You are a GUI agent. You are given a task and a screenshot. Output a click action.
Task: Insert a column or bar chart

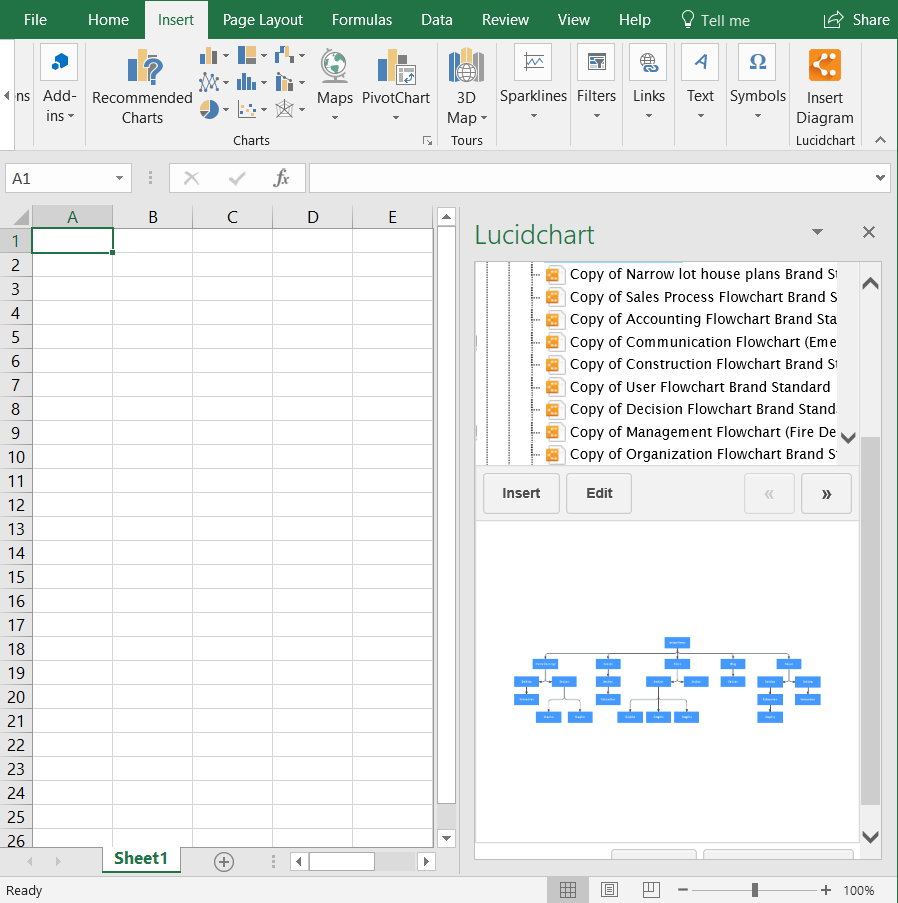click(x=214, y=56)
